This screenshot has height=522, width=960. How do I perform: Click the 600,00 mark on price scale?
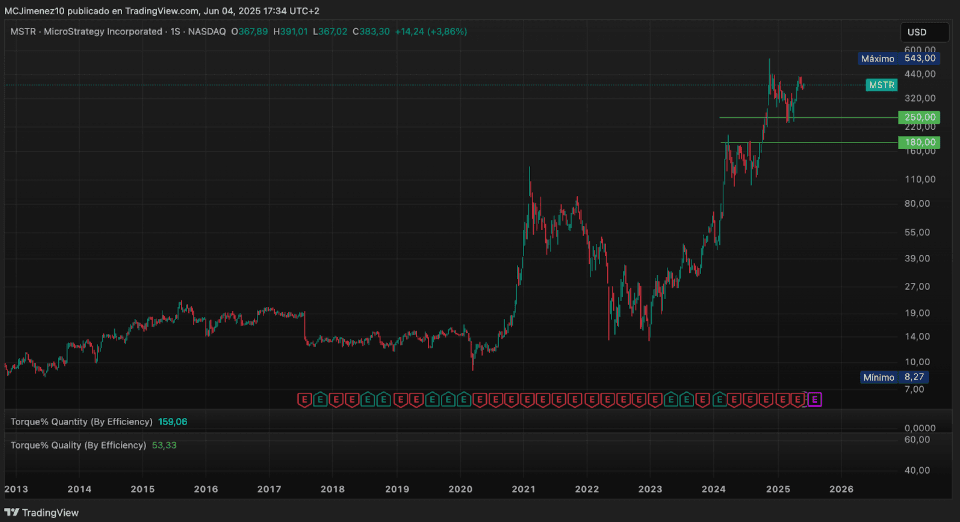pos(920,49)
